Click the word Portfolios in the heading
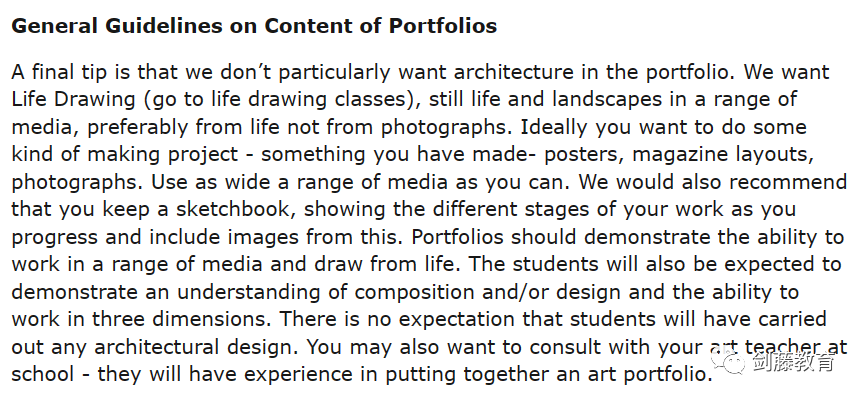 click(x=443, y=25)
